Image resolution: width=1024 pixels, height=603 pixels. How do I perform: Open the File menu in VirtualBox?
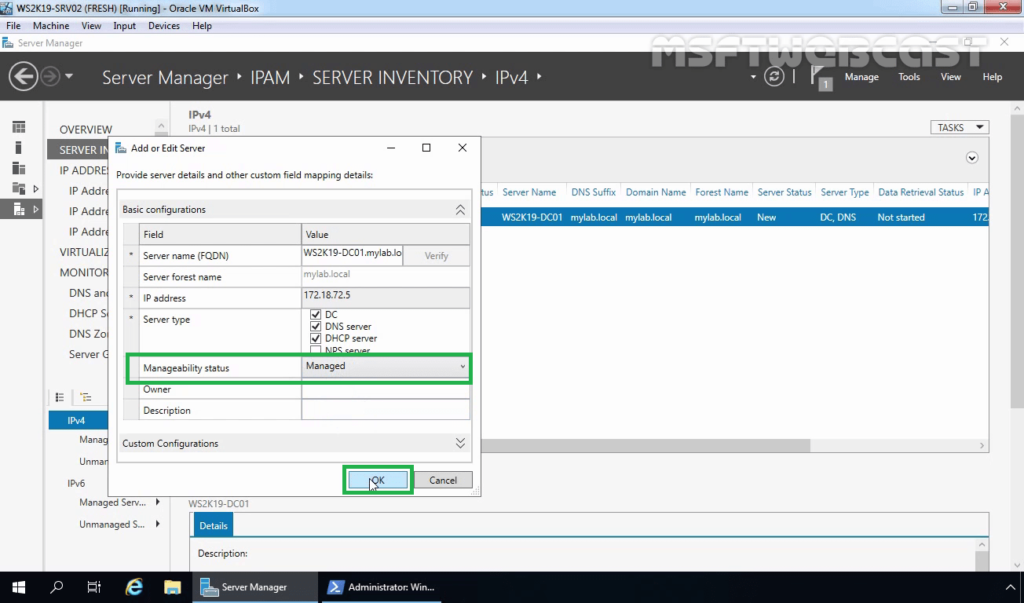pyautogui.click(x=13, y=25)
